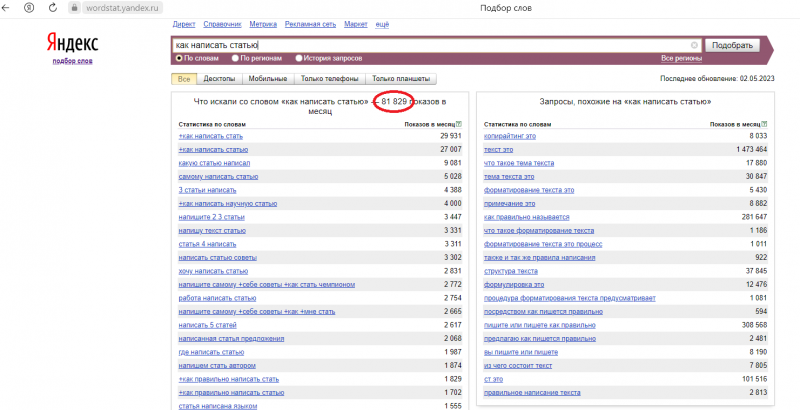Open the Yandex browser home icon
800x410 pixels.
tap(30, 8)
